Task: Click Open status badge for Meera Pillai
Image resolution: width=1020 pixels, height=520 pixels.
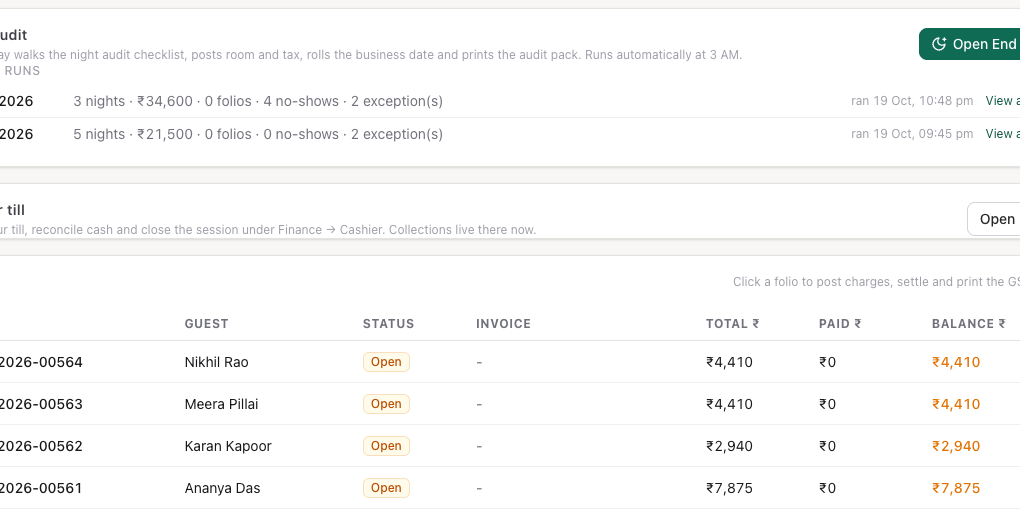Action: (x=386, y=404)
